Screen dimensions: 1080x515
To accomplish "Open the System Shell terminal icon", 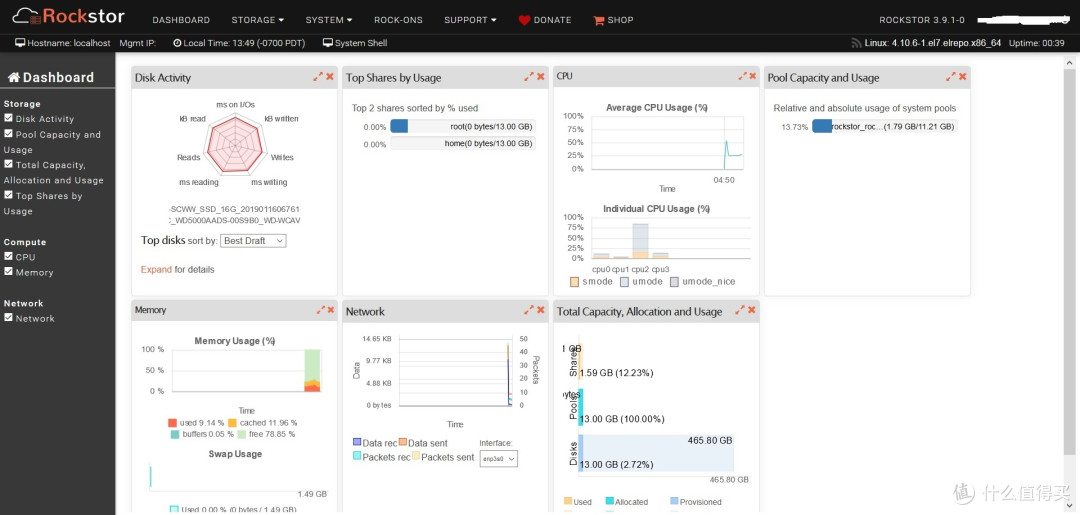I will (x=327, y=43).
